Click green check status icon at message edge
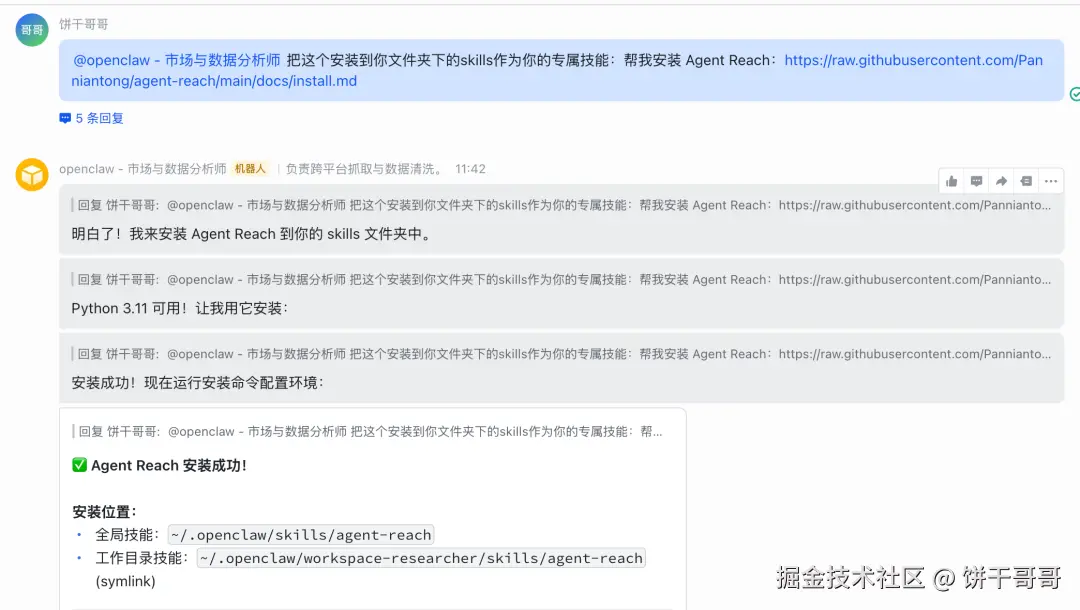 [x=1075, y=94]
